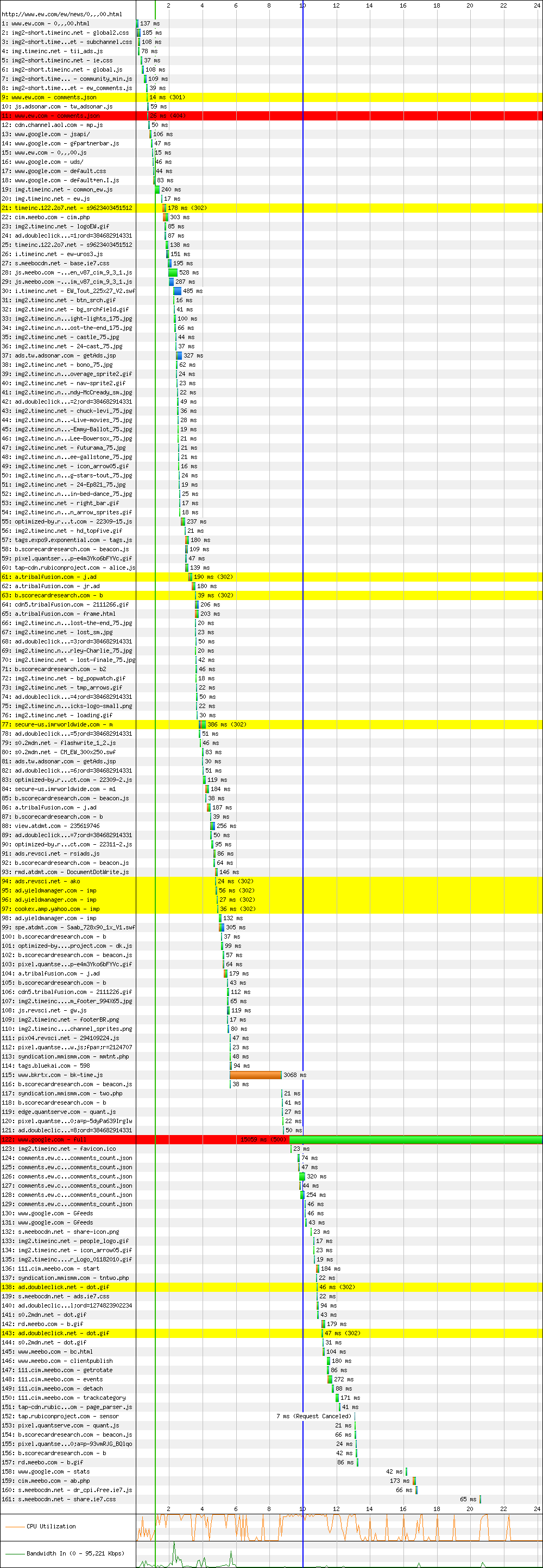Select request row 2 'global2.css'
This screenshot has height=1568, width=543.
271,32
